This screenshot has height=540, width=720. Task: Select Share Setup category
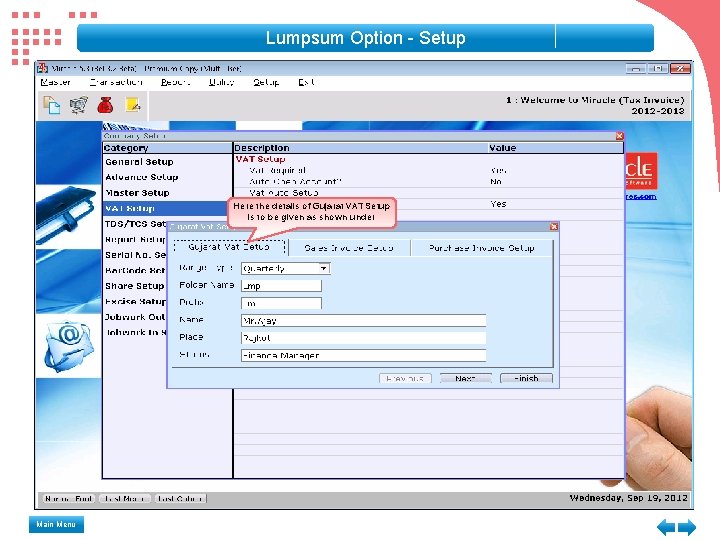pyautogui.click(x=135, y=286)
